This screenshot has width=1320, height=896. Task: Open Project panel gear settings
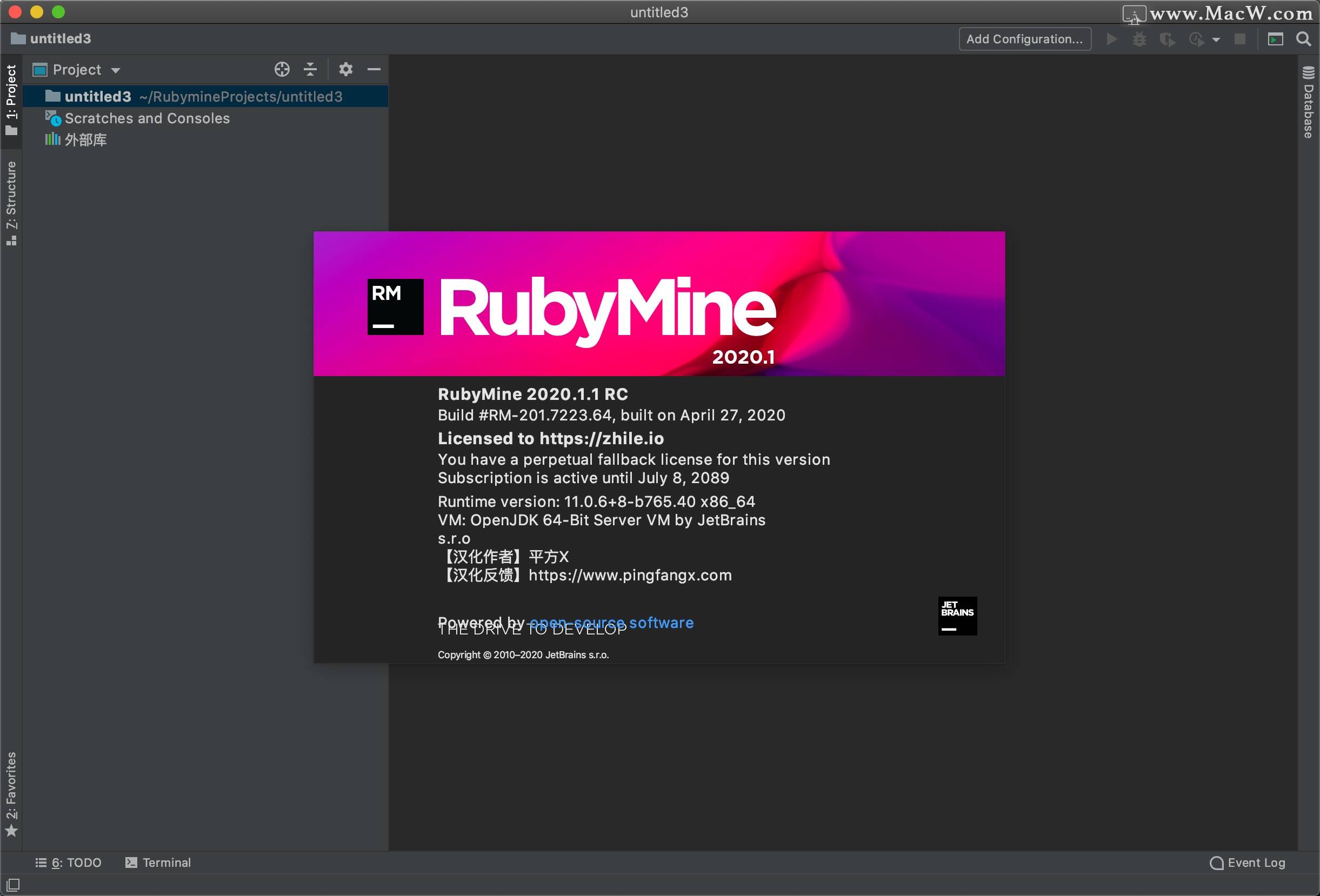[x=346, y=69]
